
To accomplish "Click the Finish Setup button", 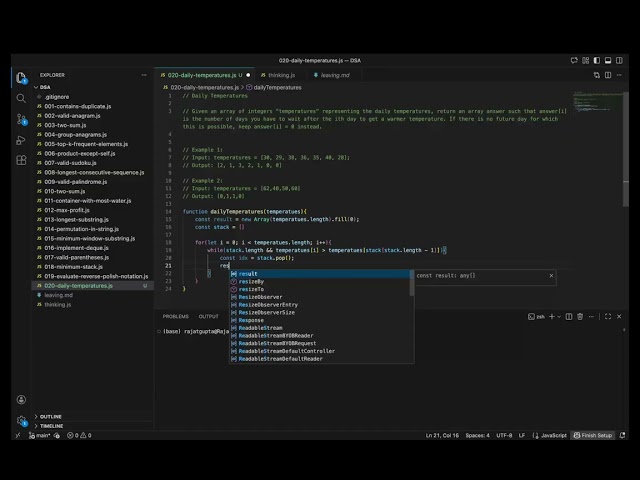I will point(595,435).
